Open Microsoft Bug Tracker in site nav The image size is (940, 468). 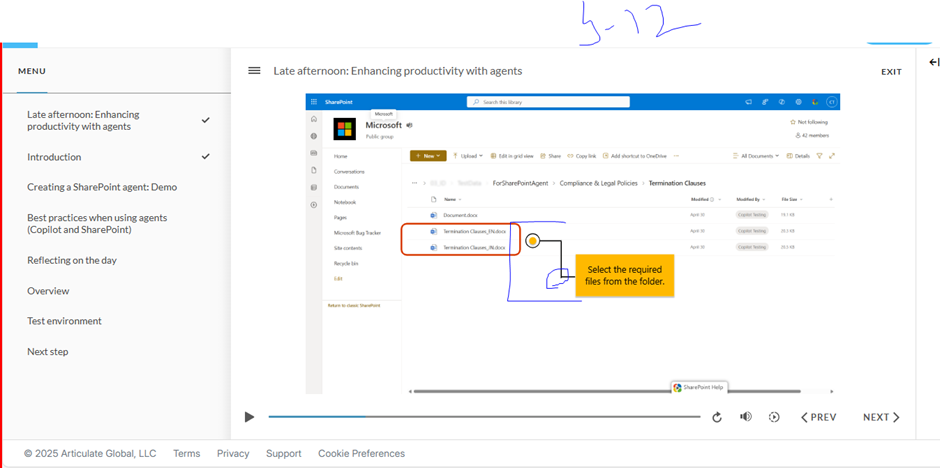pos(357,233)
